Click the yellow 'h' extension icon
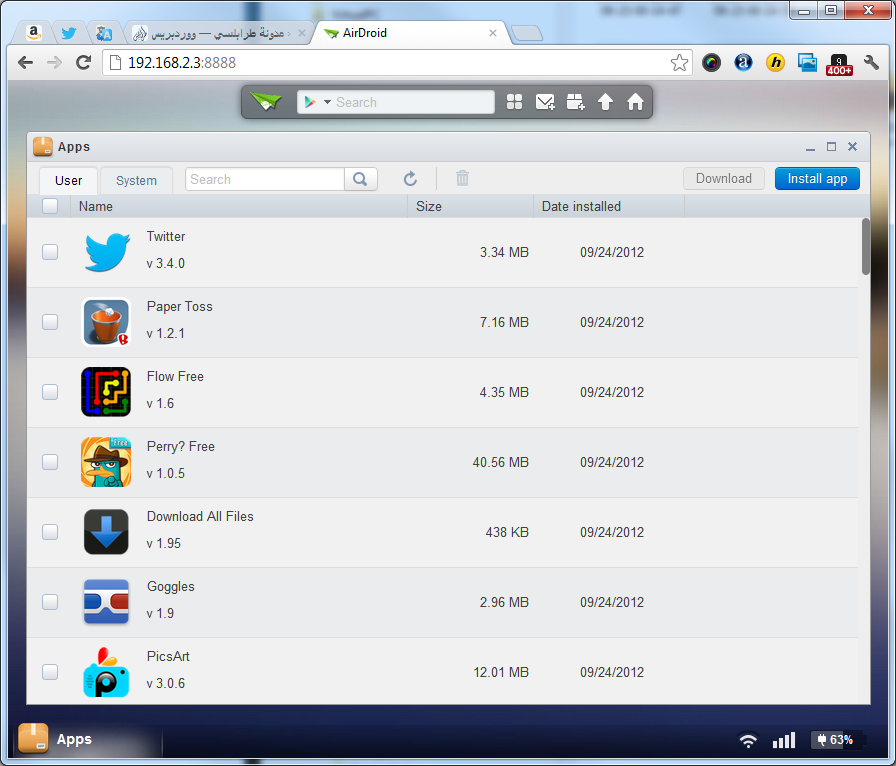Image resolution: width=896 pixels, height=766 pixels. 775,62
